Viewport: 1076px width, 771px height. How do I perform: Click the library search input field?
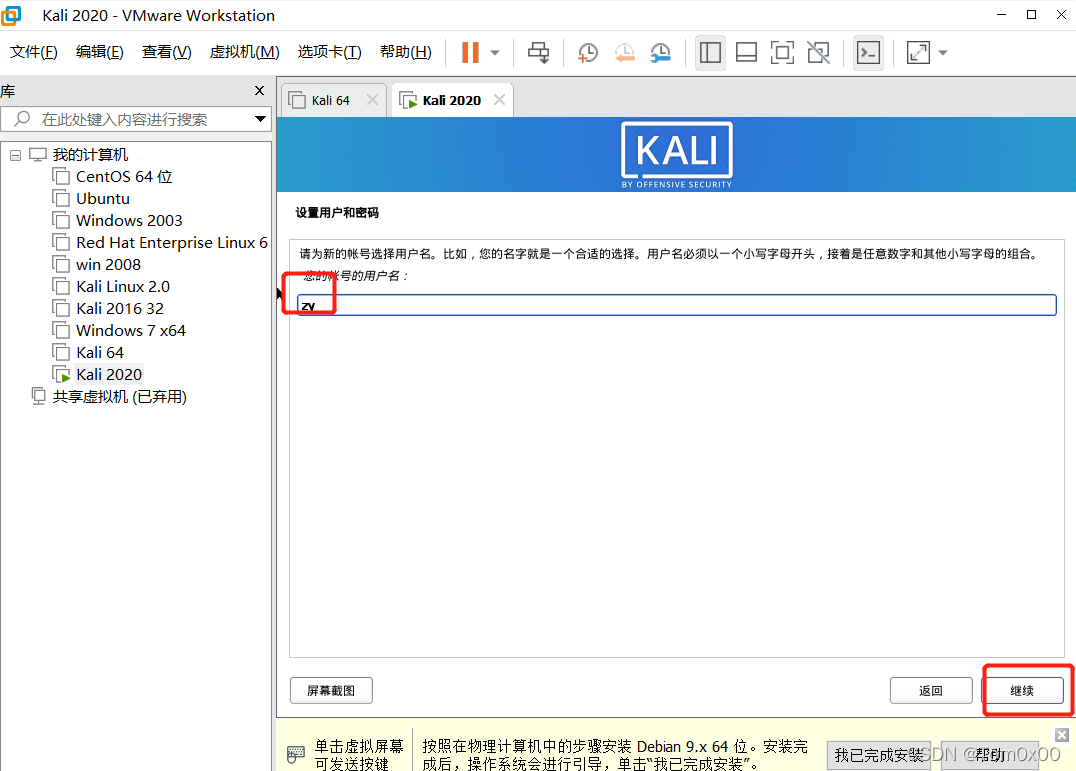tap(136, 119)
